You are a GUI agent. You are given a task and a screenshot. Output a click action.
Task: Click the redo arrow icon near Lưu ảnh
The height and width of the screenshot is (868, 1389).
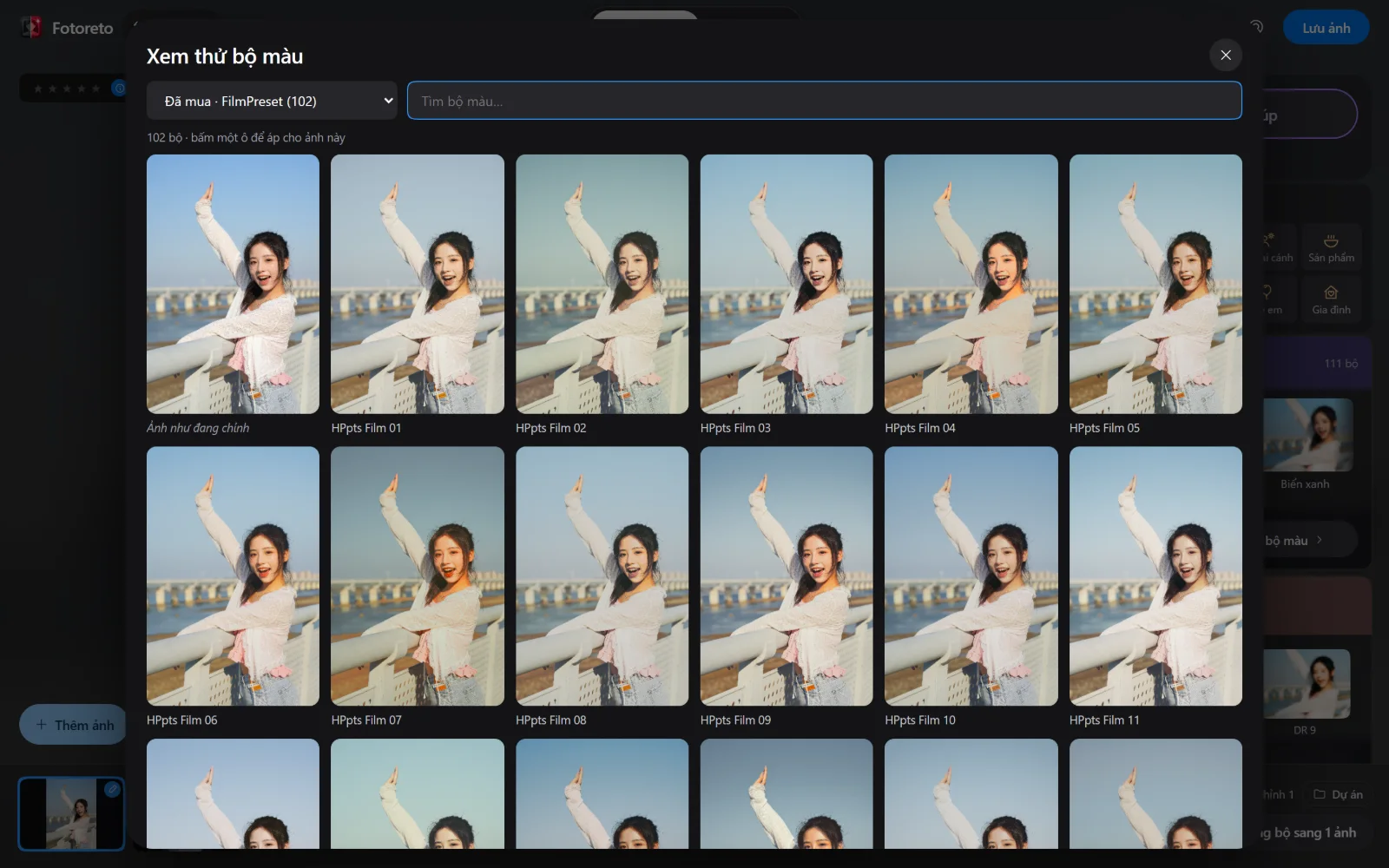pos(1256,27)
